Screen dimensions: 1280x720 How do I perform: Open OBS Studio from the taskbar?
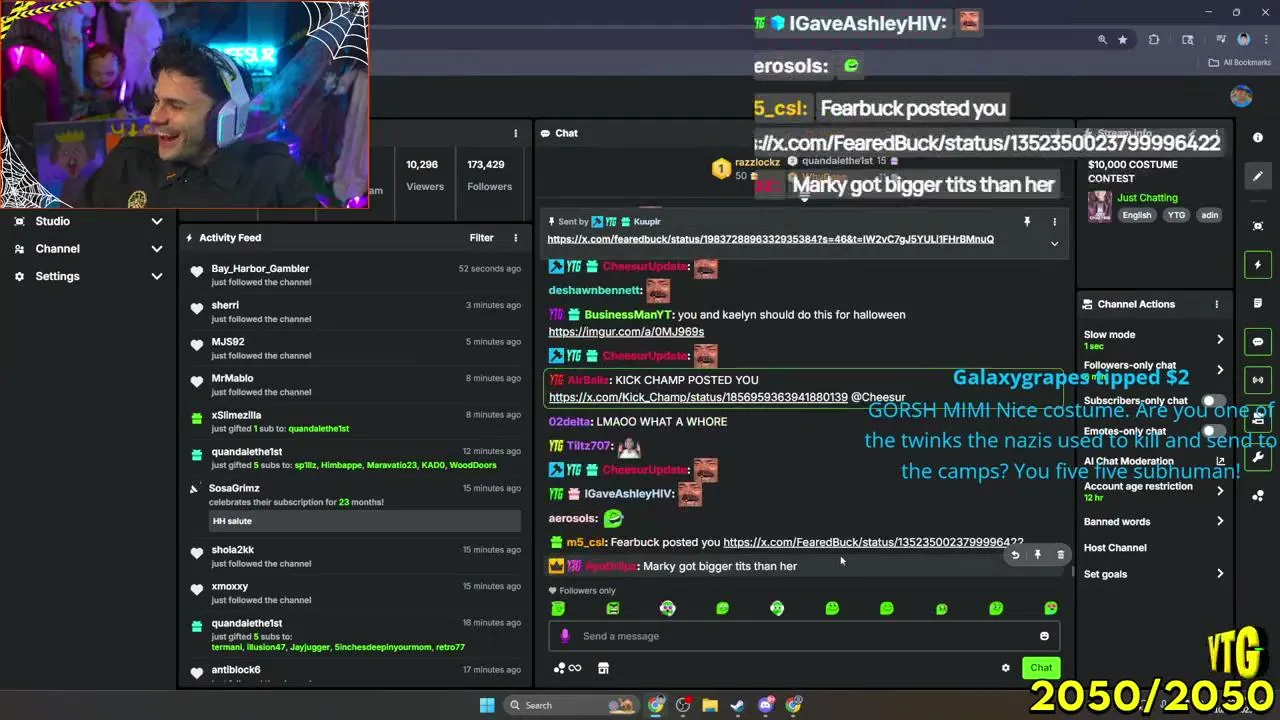coord(683,705)
